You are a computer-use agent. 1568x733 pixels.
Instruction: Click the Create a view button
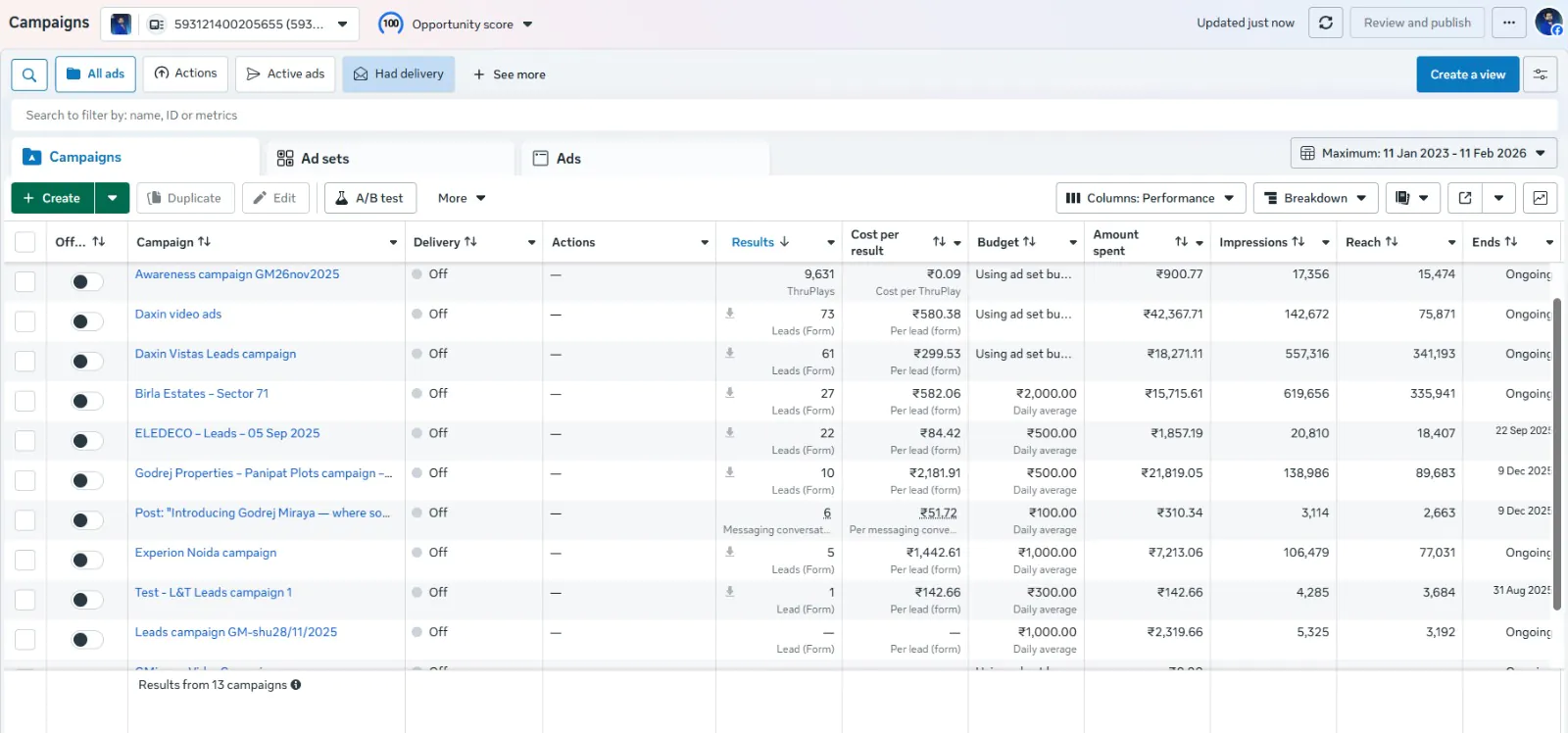point(1468,74)
